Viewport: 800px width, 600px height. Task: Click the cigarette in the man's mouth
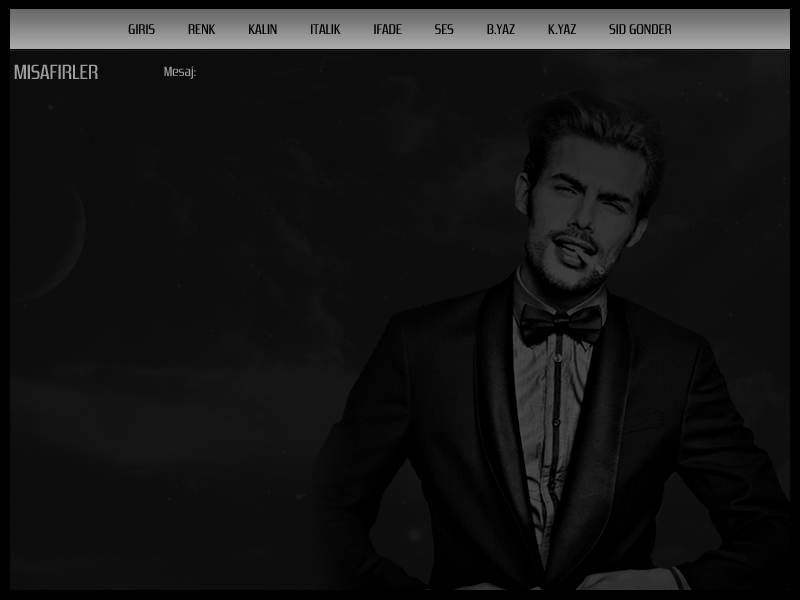588,262
